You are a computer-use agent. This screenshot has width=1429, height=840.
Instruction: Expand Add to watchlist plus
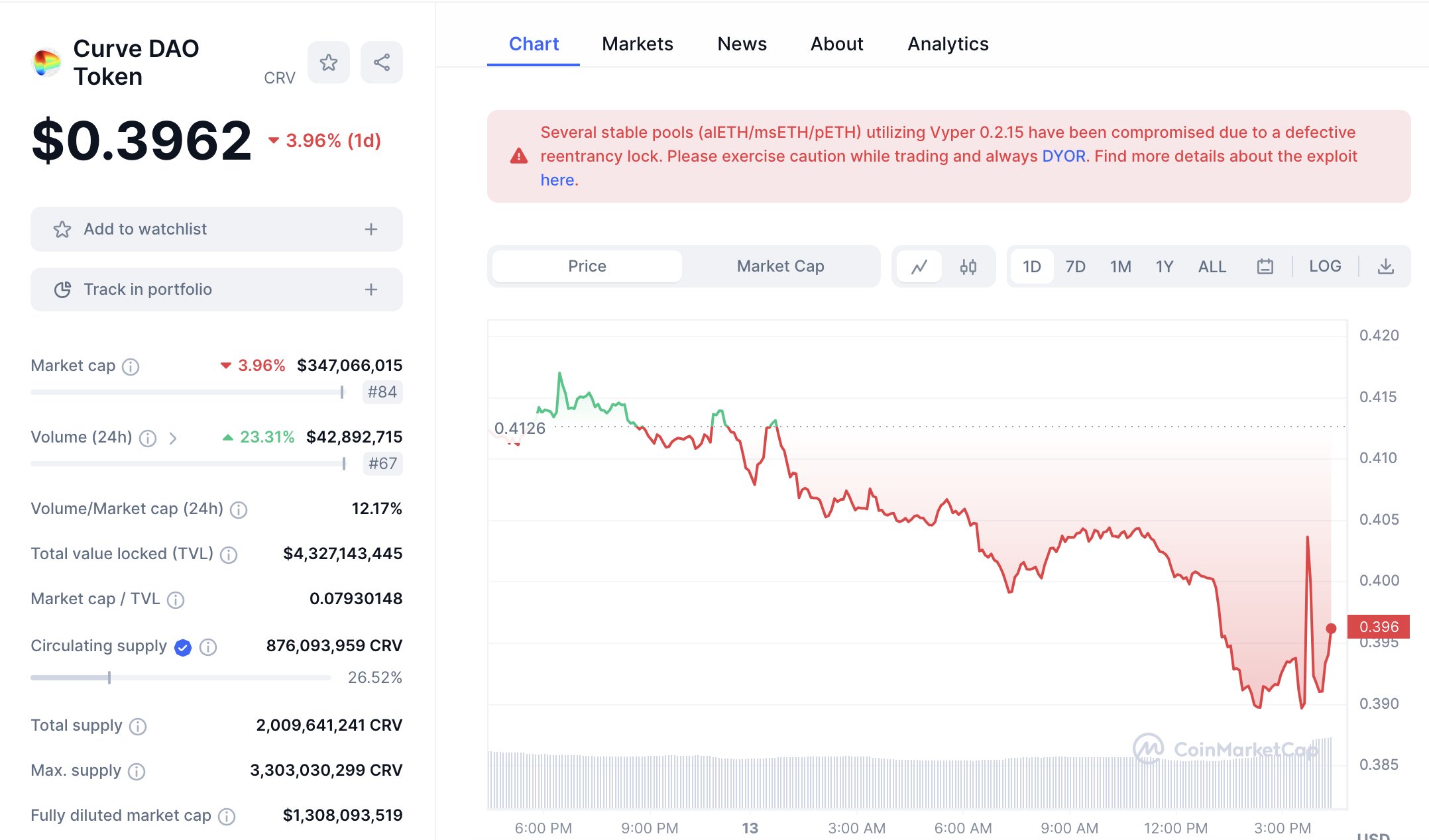tap(371, 229)
